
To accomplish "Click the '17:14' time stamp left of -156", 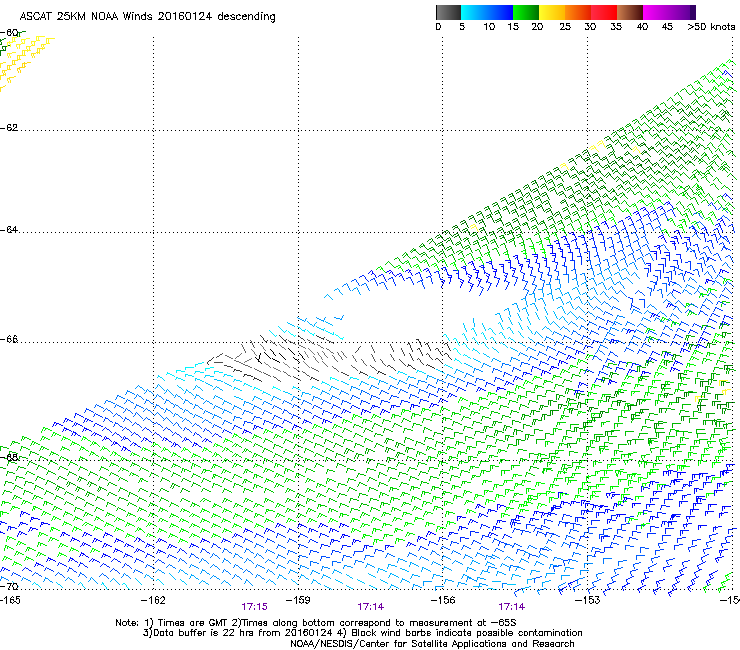I will pos(370,607).
